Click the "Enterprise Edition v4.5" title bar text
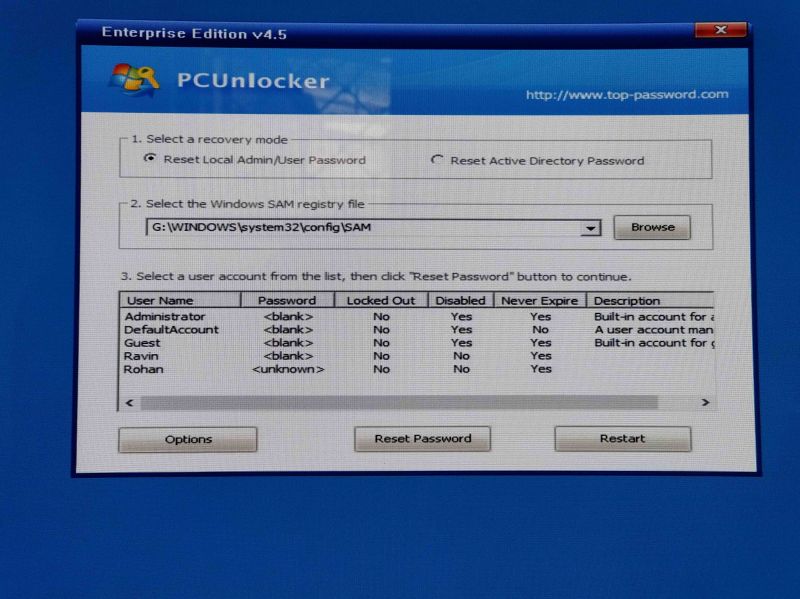Screen dimensions: 800x599 pos(194,34)
